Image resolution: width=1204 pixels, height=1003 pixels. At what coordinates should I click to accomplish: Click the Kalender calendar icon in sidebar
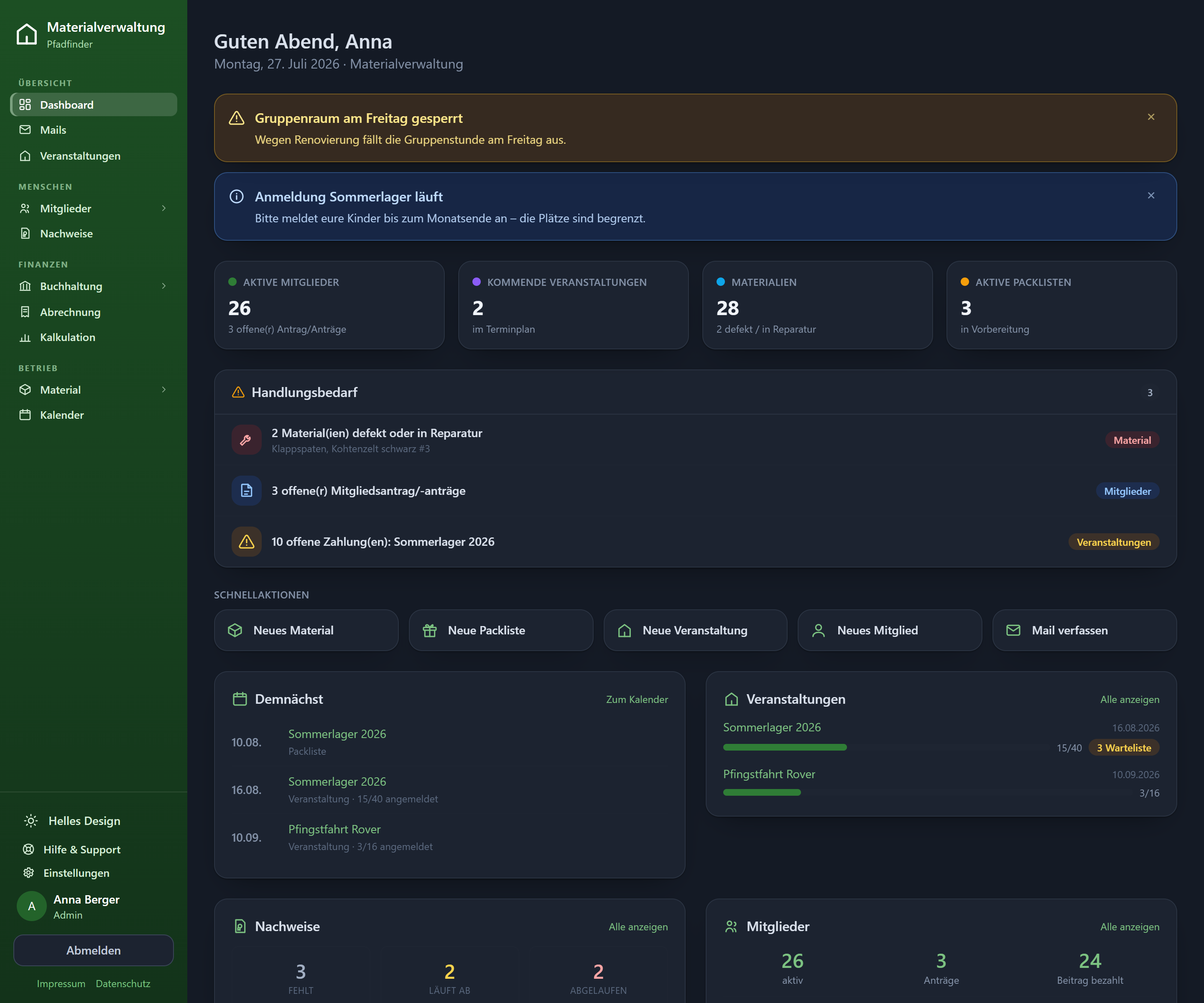pyautogui.click(x=25, y=415)
